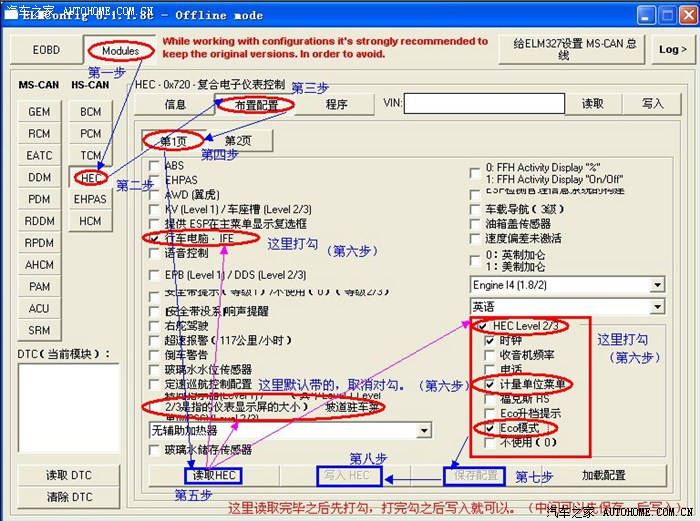Click the 清除 DTC button
The image size is (700, 521).
pyautogui.click(x=69, y=497)
